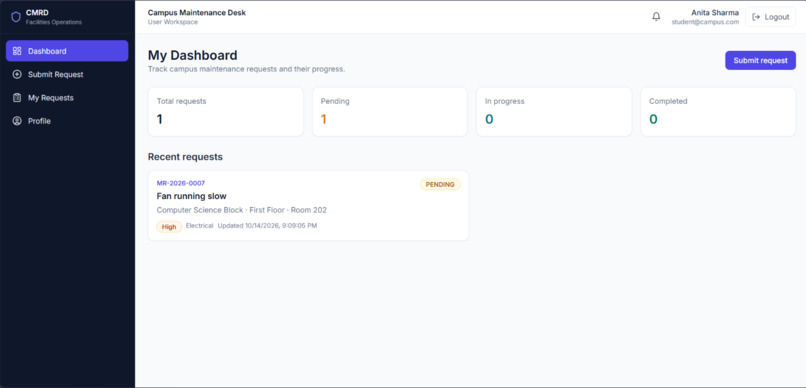Open the Profile page from sidebar

67,121
